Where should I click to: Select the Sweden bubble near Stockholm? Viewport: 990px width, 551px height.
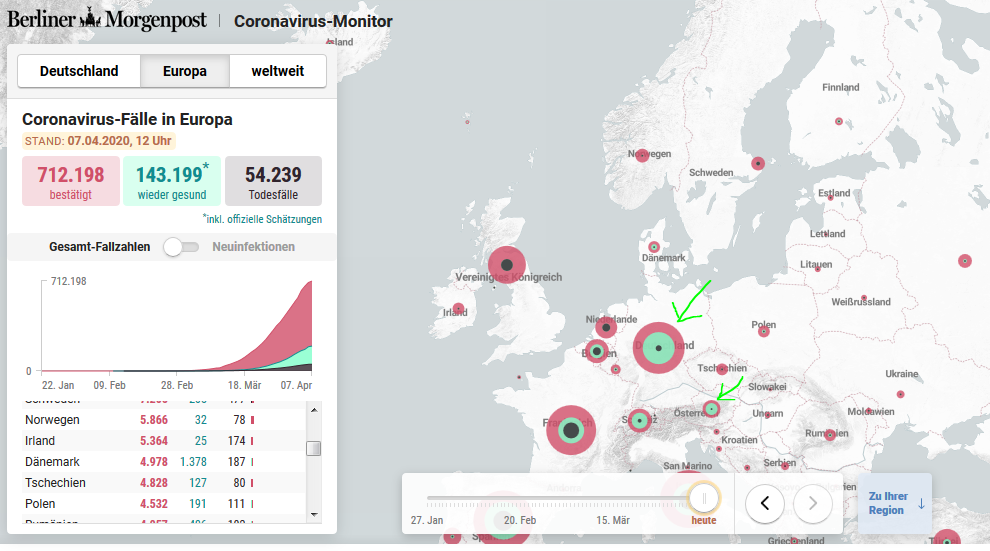click(x=758, y=163)
